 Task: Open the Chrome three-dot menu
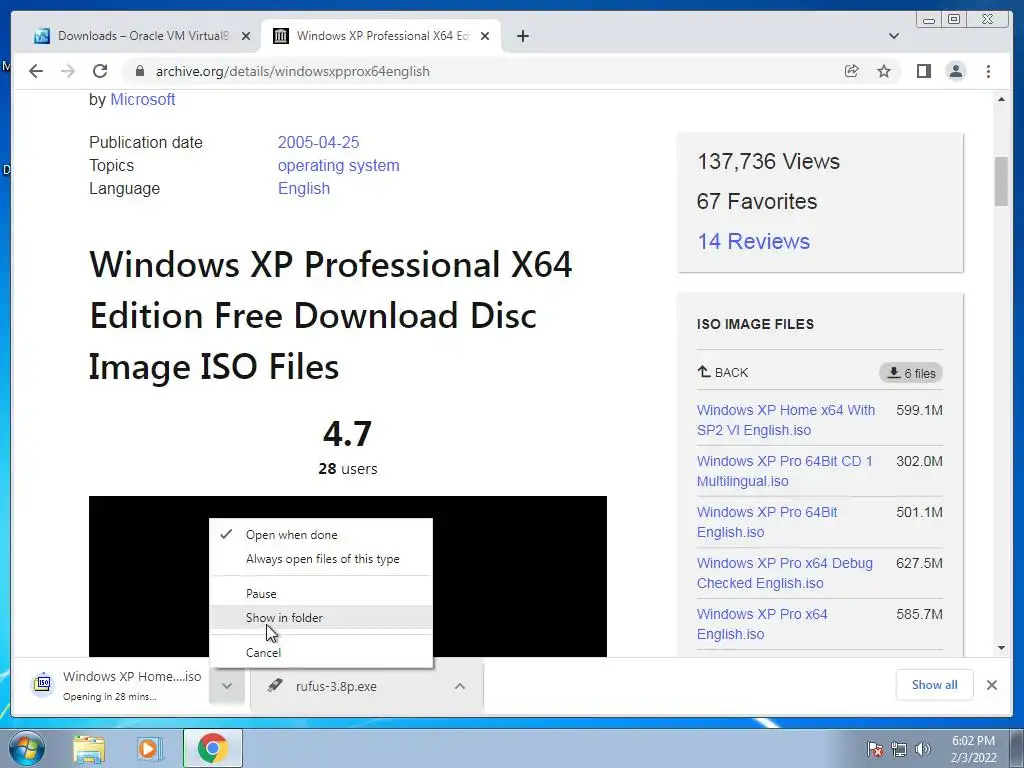click(x=988, y=71)
